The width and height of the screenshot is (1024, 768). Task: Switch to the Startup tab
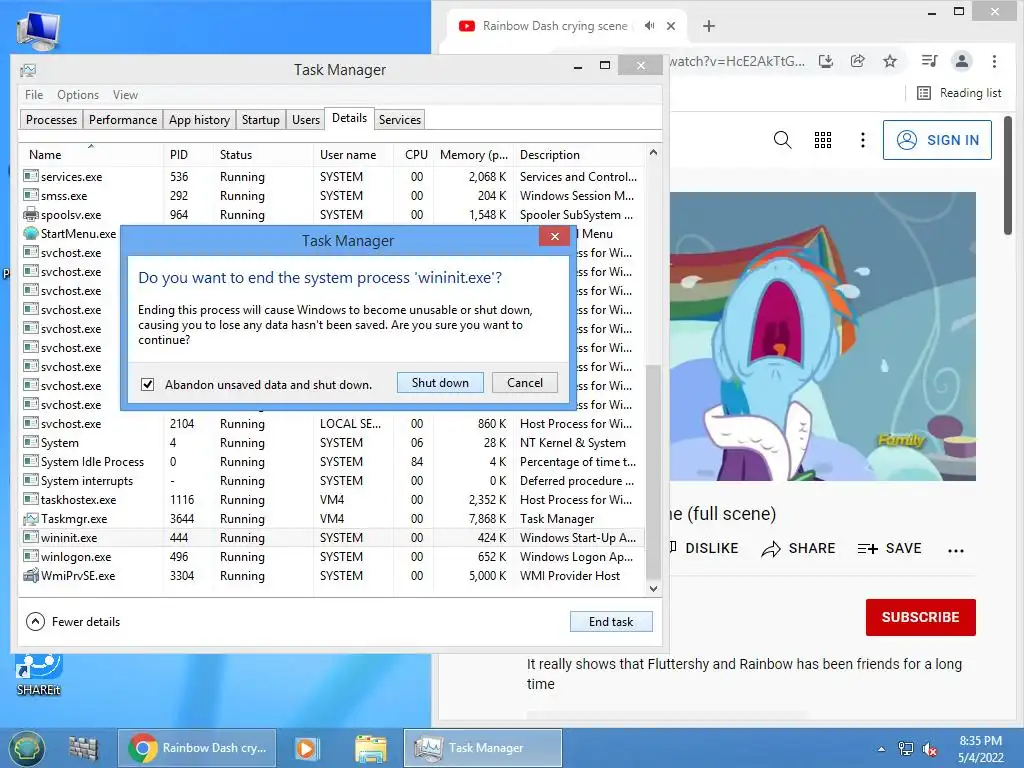pos(261,120)
